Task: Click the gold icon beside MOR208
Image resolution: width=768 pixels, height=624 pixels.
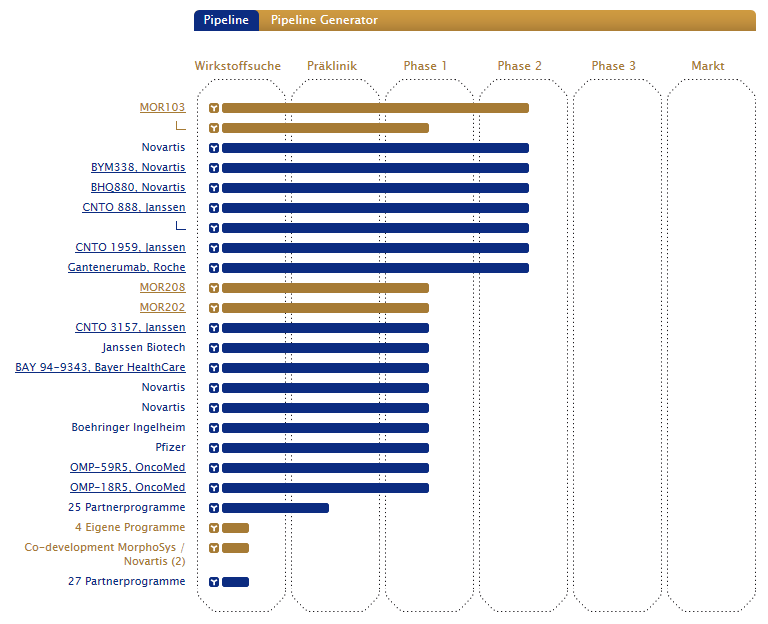Action: [x=214, y=288]
